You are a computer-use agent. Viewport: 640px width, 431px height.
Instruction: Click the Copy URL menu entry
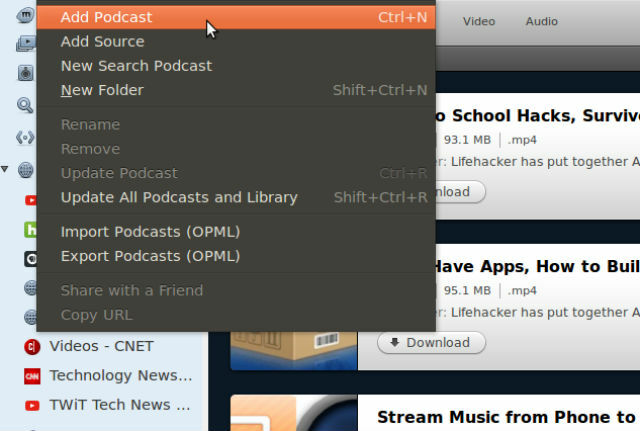(236, 315)
